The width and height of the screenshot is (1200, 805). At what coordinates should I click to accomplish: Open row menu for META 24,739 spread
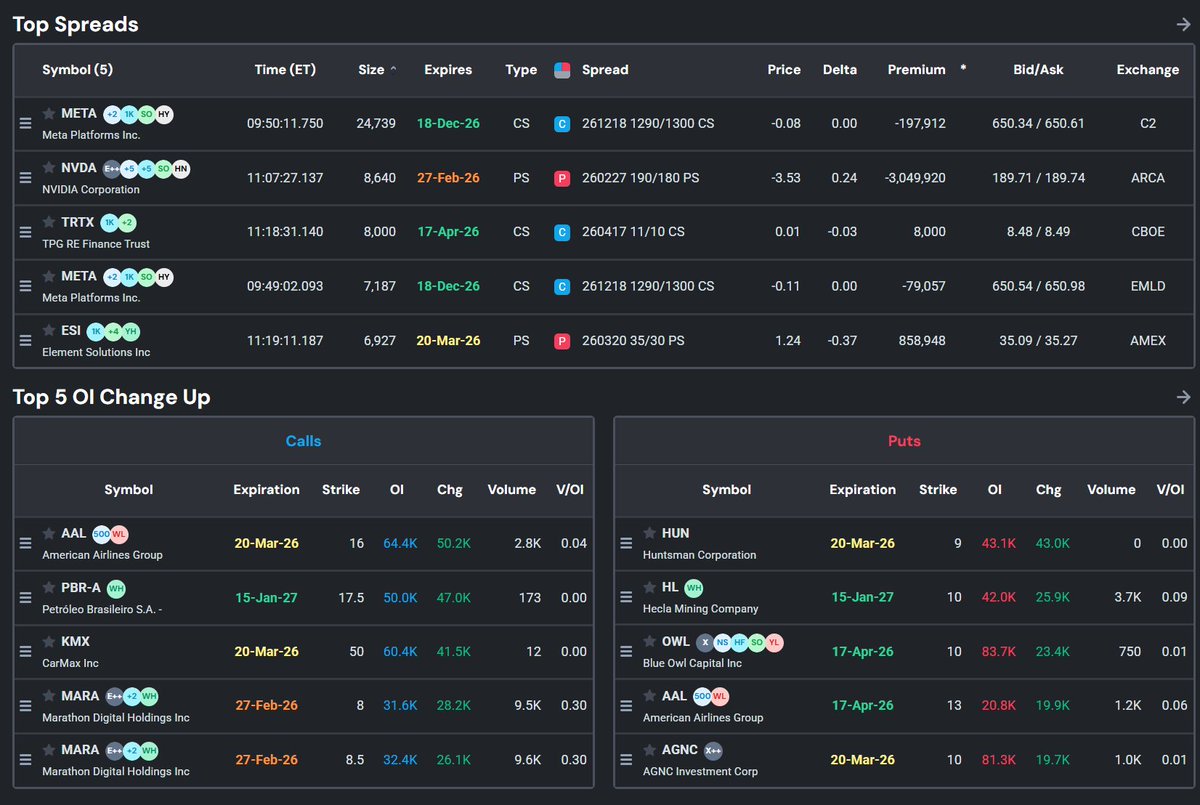[x=26, y=124]
